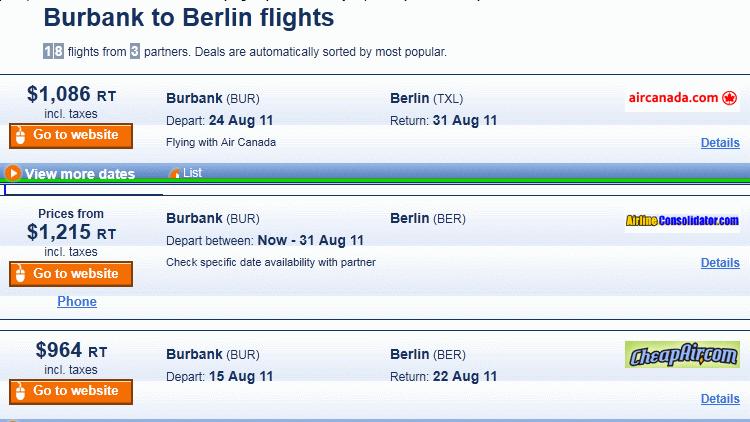Open Details for the AirlineConsolidator deal

[x=720, y=263]
